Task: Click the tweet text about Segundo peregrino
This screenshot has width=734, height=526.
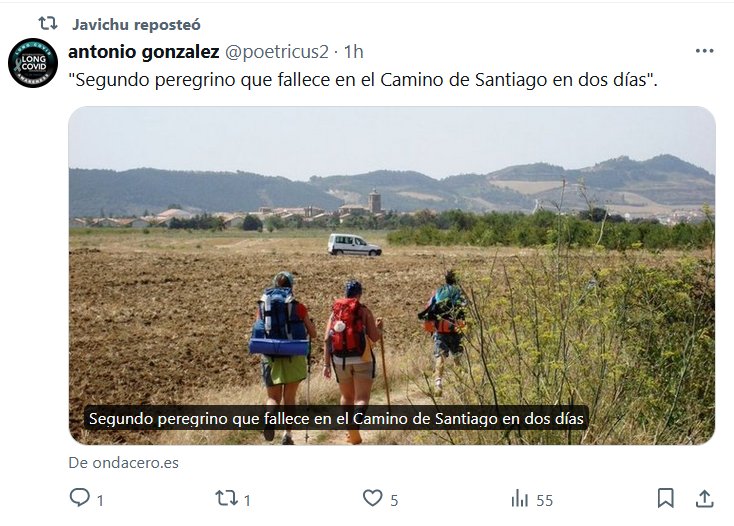Action: [363, 80]
